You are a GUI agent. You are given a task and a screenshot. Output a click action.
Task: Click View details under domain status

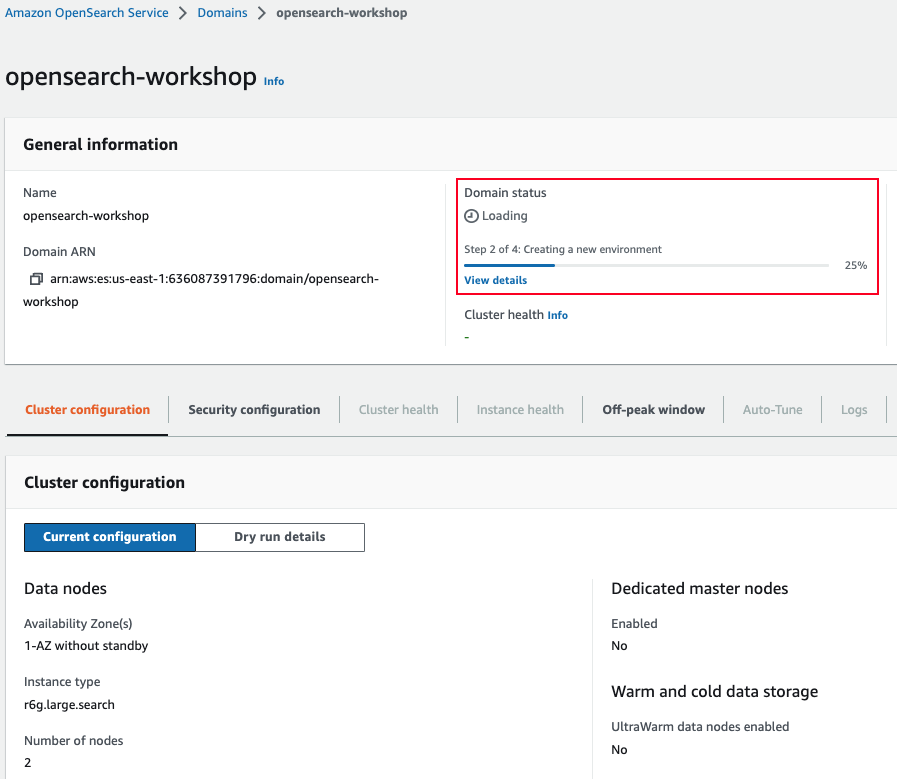point(495,280)
